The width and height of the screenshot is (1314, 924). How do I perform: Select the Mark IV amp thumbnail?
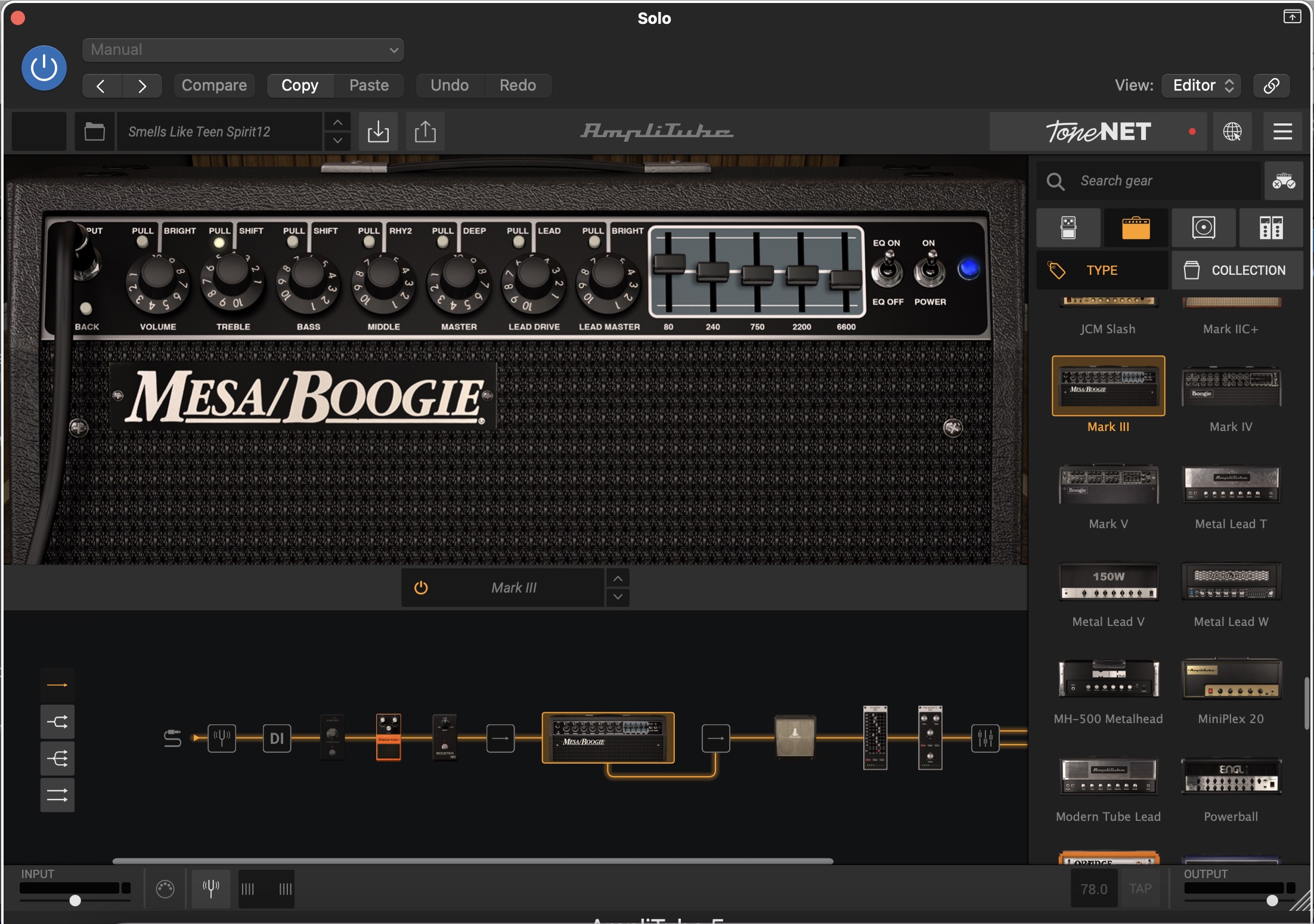[1231, 386]
